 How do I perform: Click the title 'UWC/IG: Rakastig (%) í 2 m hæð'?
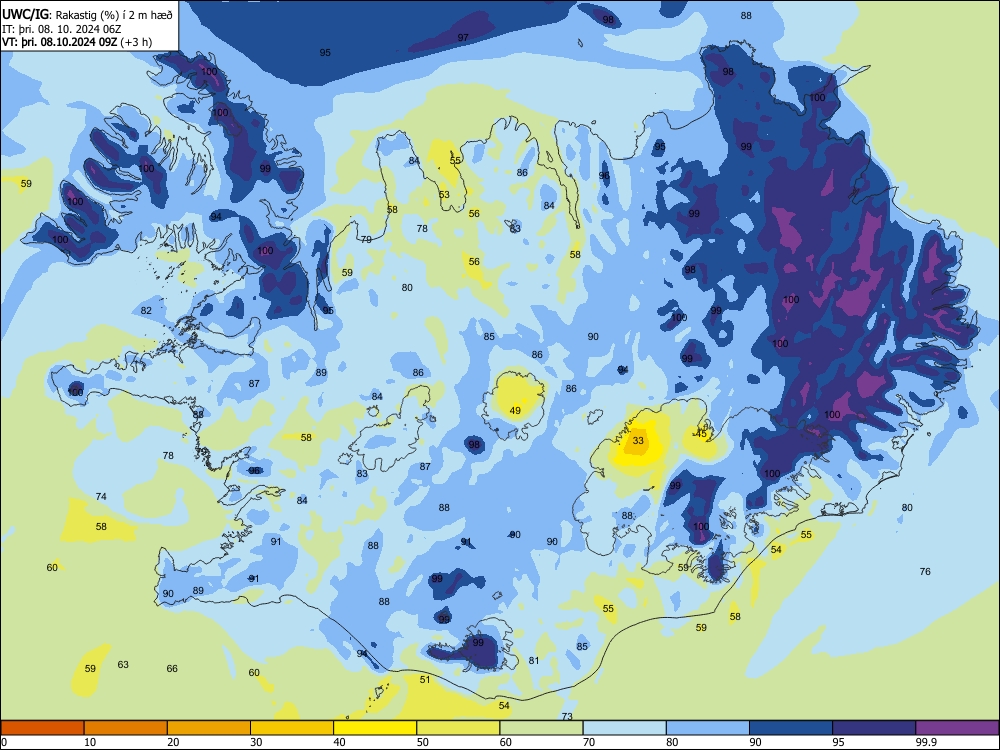coord(87,14)
